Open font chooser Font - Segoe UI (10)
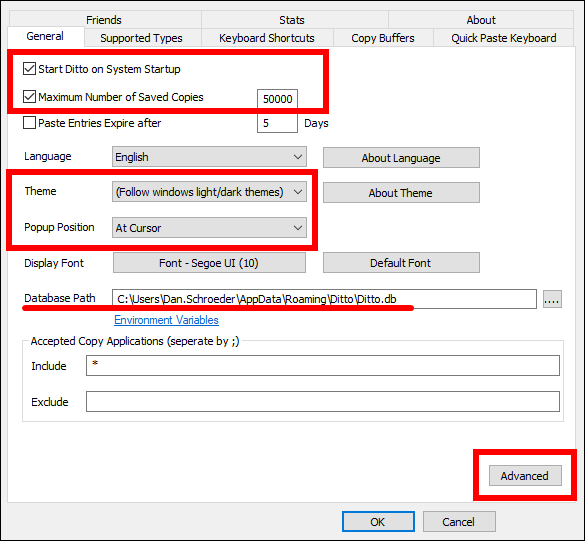 click(209, 263)
